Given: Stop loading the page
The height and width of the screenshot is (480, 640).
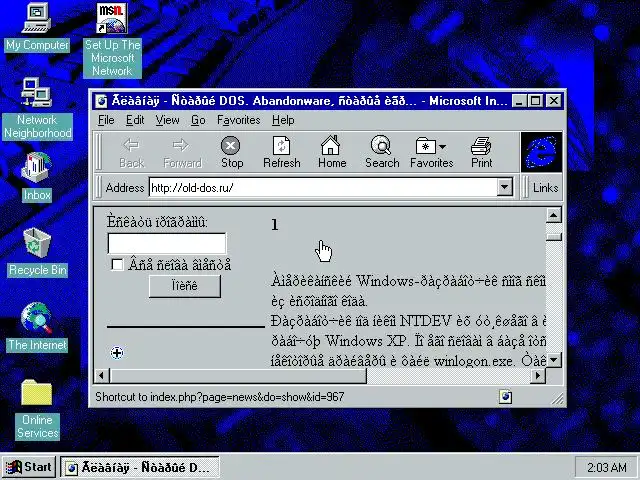Looking at the screenshot, I should click(231, 153).
